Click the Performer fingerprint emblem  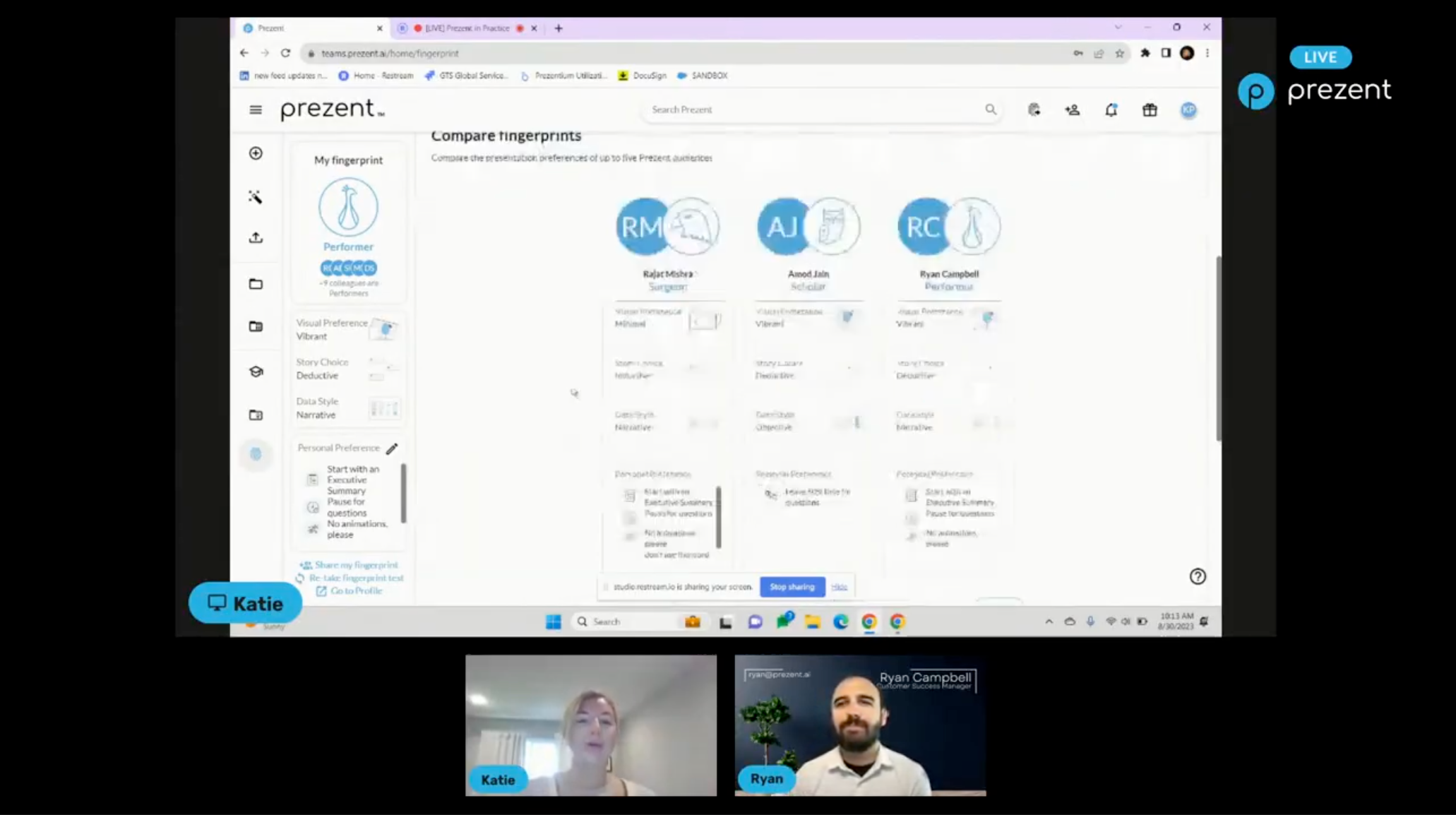(x=348, y=207)
